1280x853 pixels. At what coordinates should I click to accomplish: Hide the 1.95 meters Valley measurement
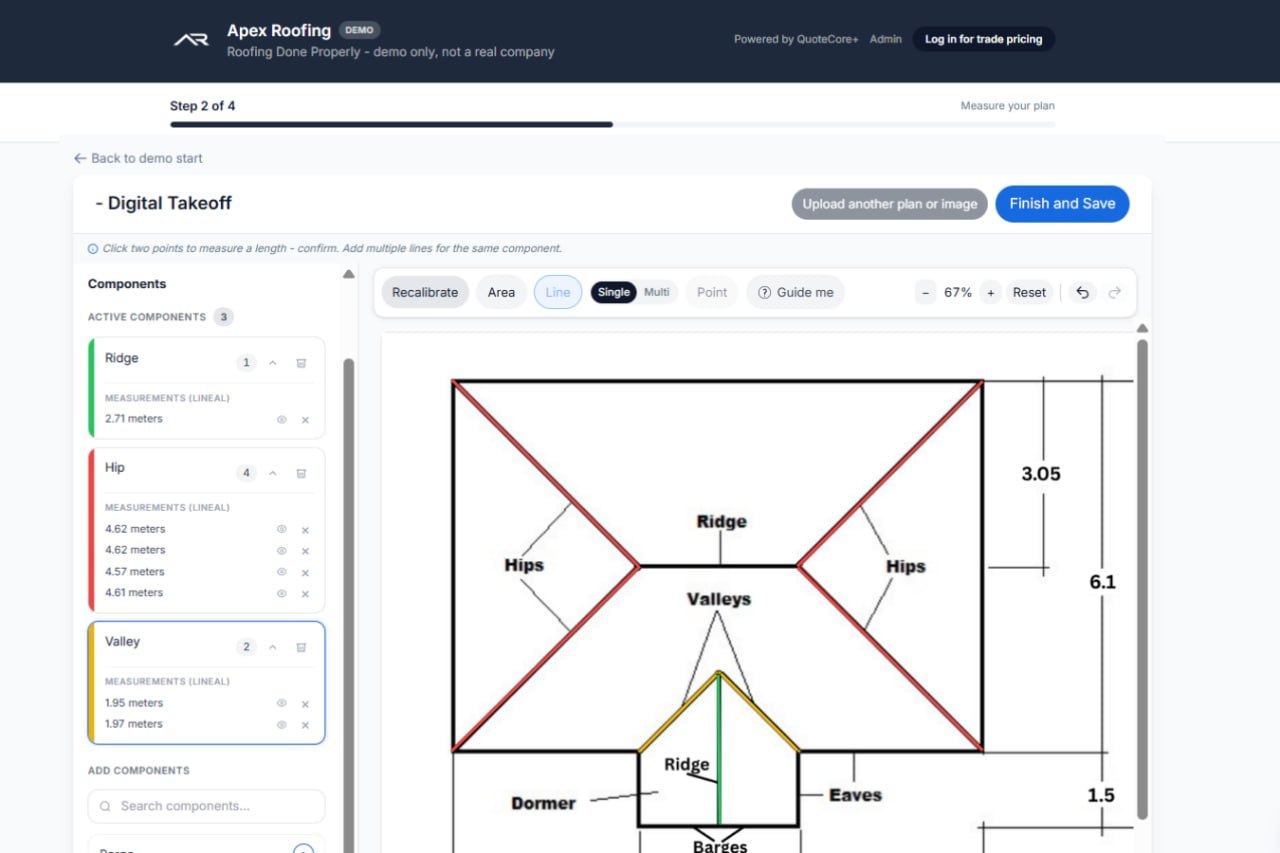click(x=282, y=703)
